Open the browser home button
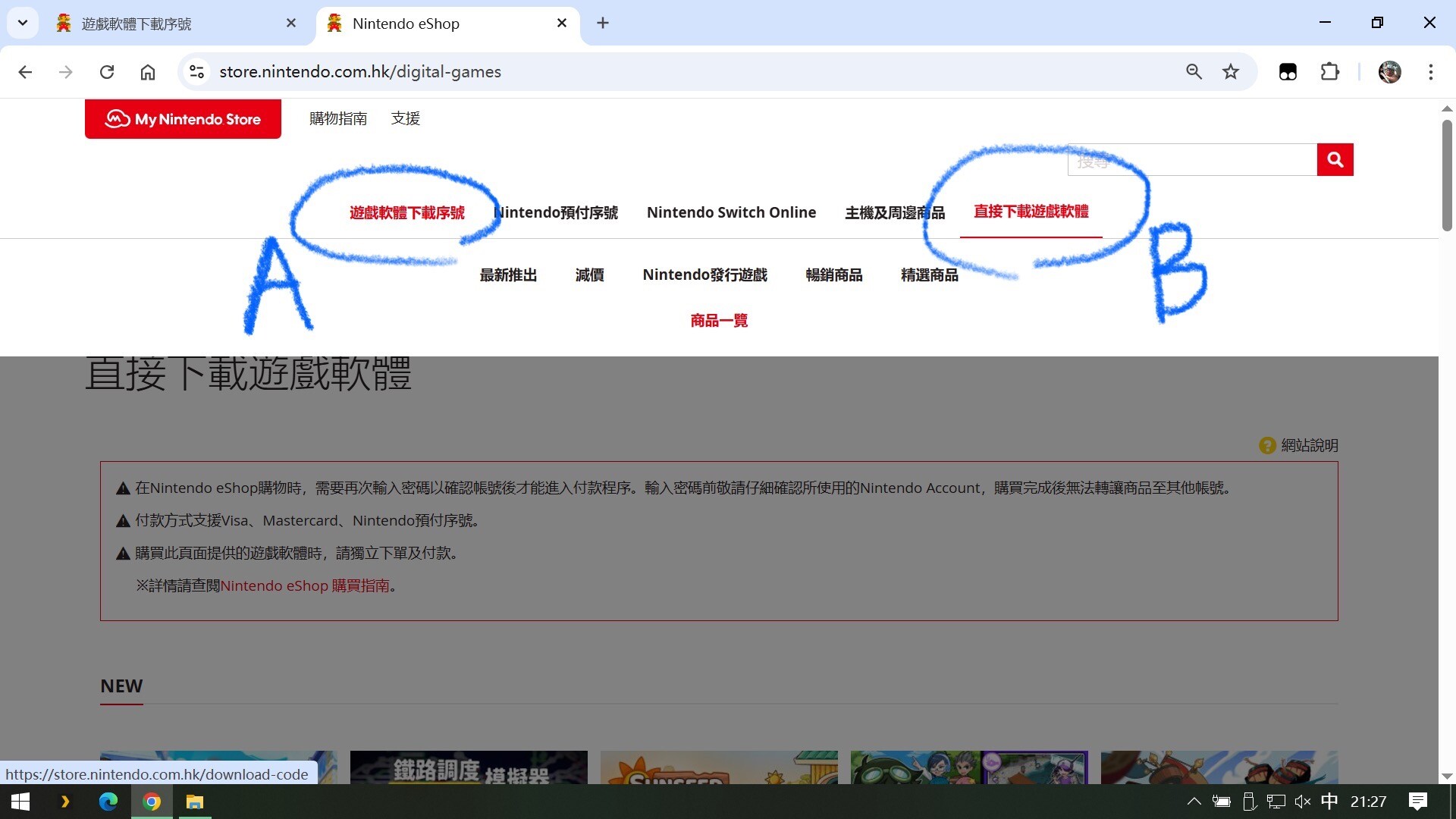1456x819 pixels. (148, 72)
